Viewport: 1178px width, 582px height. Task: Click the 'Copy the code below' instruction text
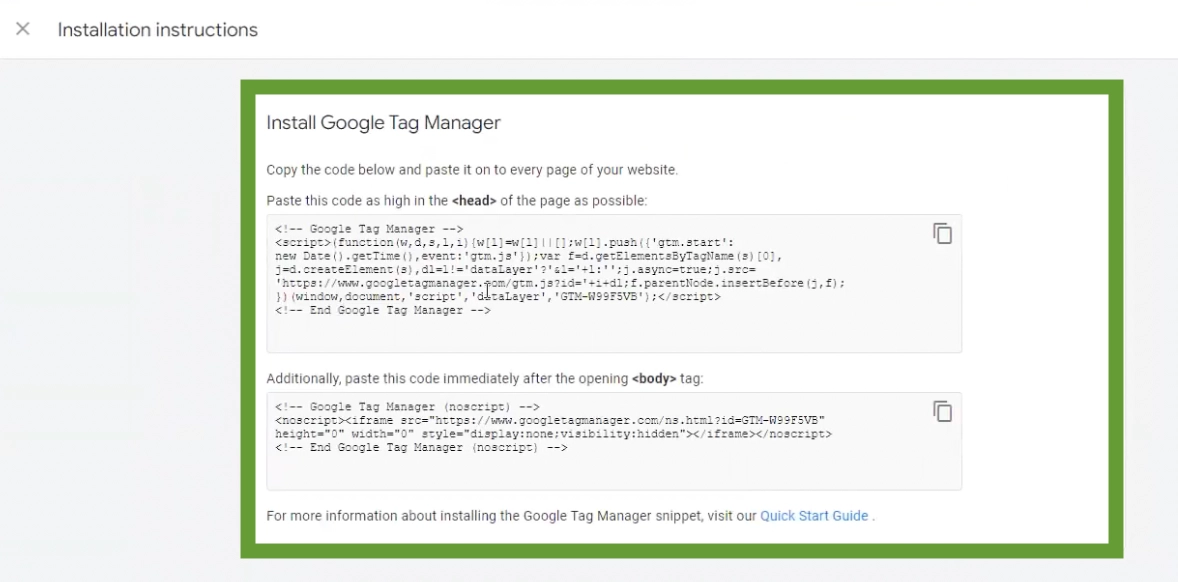tap(472, 170)
